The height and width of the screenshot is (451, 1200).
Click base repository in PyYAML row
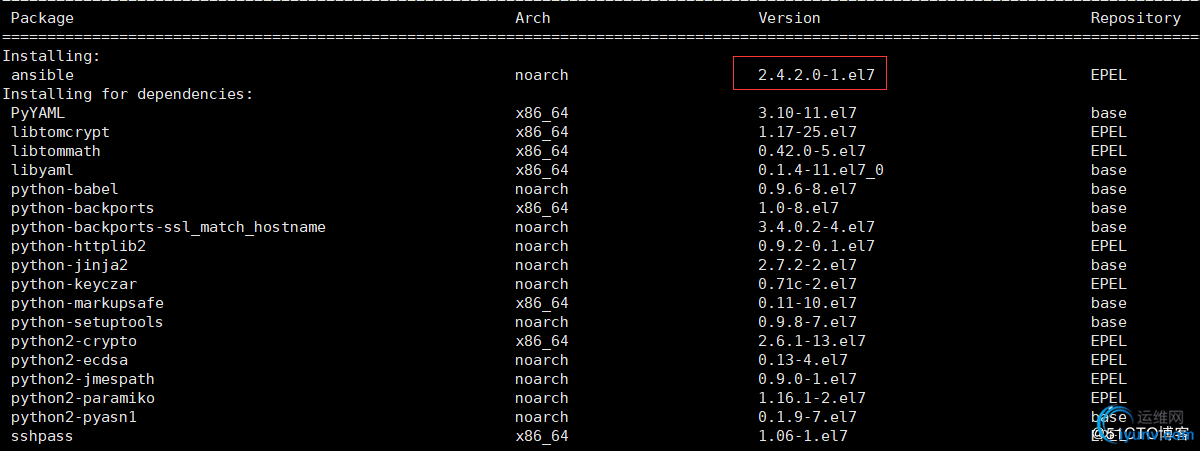1109,113
